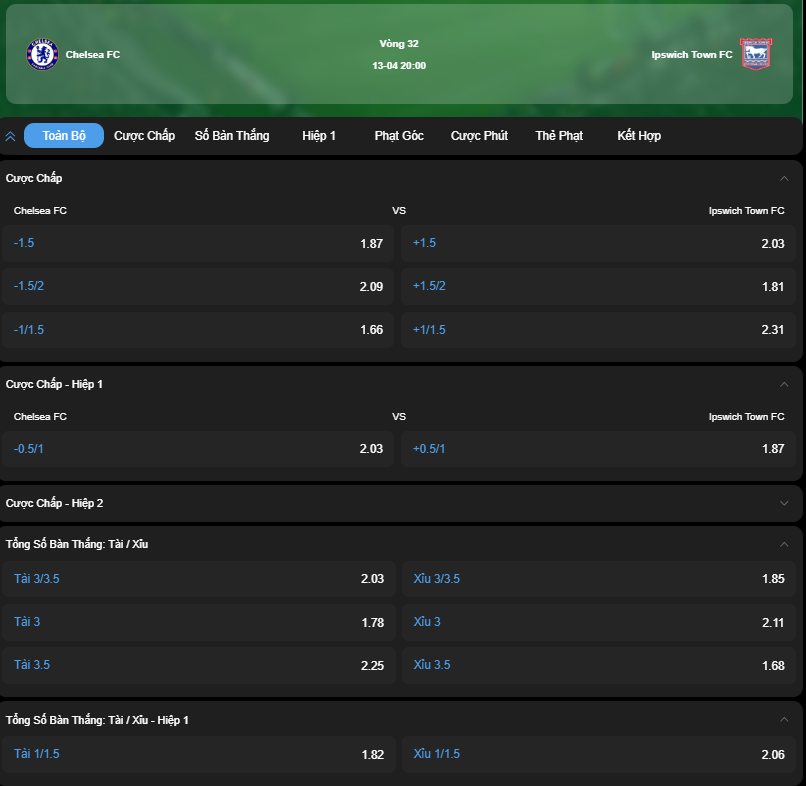806x786 pixels.
Task: Collapse the Tổng Số Bàn Thắng: Tài / Xỉu section
Action: pos(784,544)
